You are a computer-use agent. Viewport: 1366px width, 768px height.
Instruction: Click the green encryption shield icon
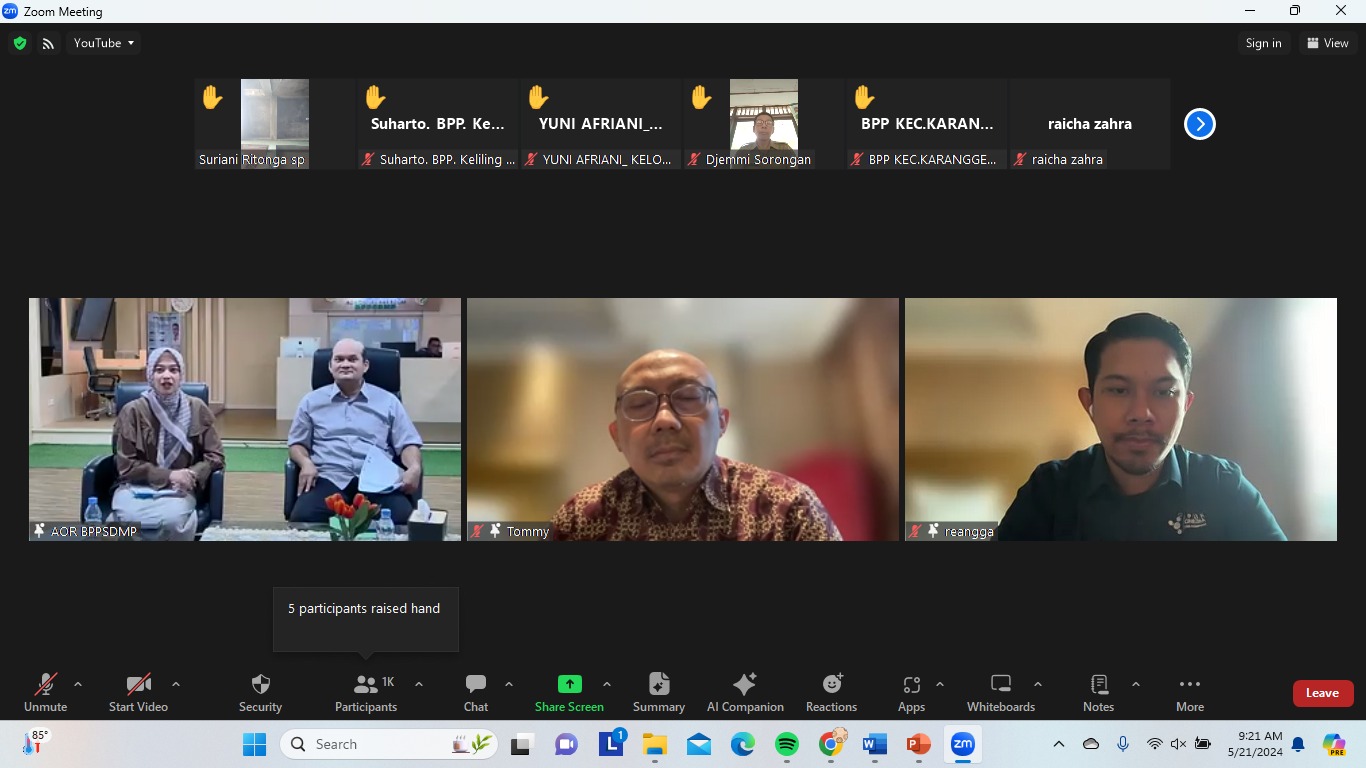(20, 43)
